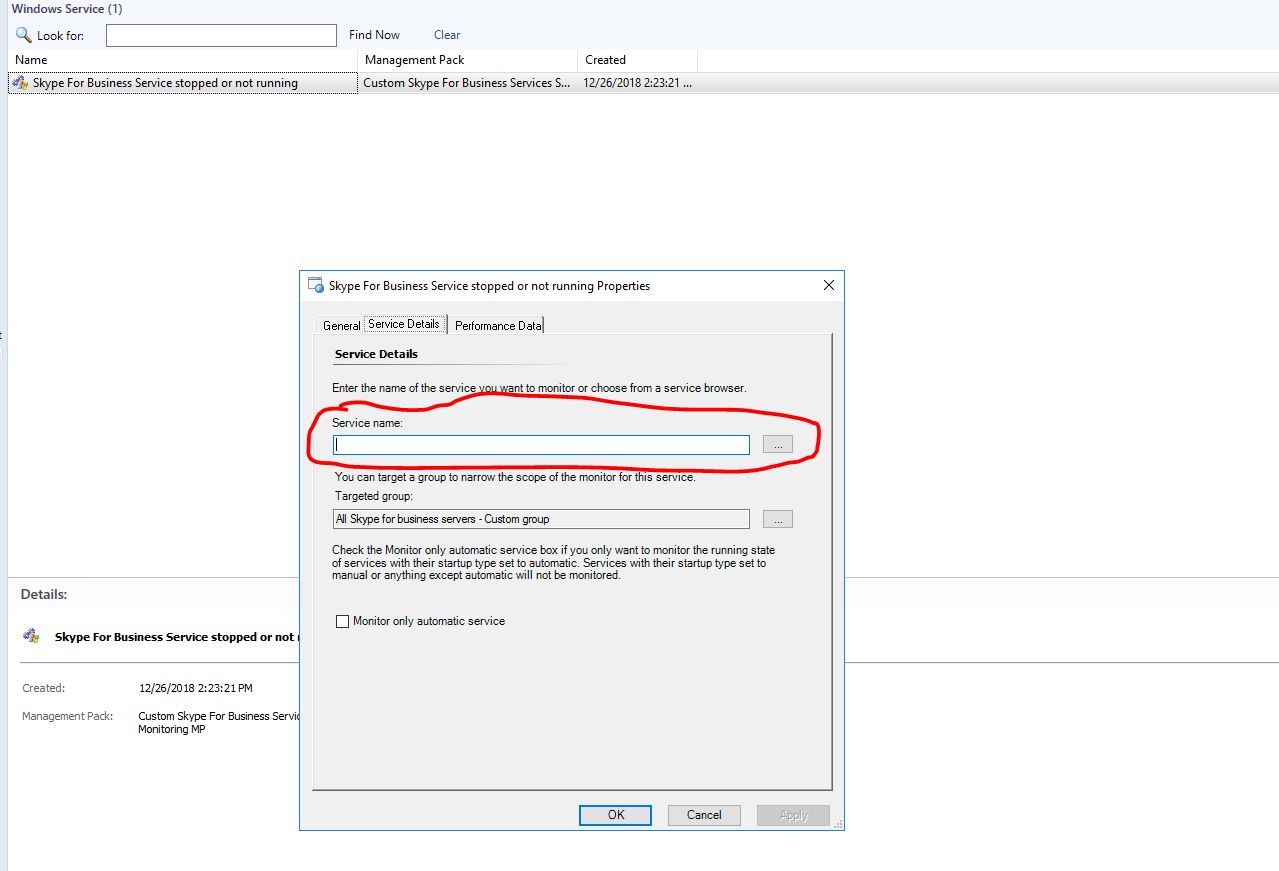This screenshot has width=1279, height=871.
Task: Click the search magnifier icon beside Look for
Action: coord(24,35)
